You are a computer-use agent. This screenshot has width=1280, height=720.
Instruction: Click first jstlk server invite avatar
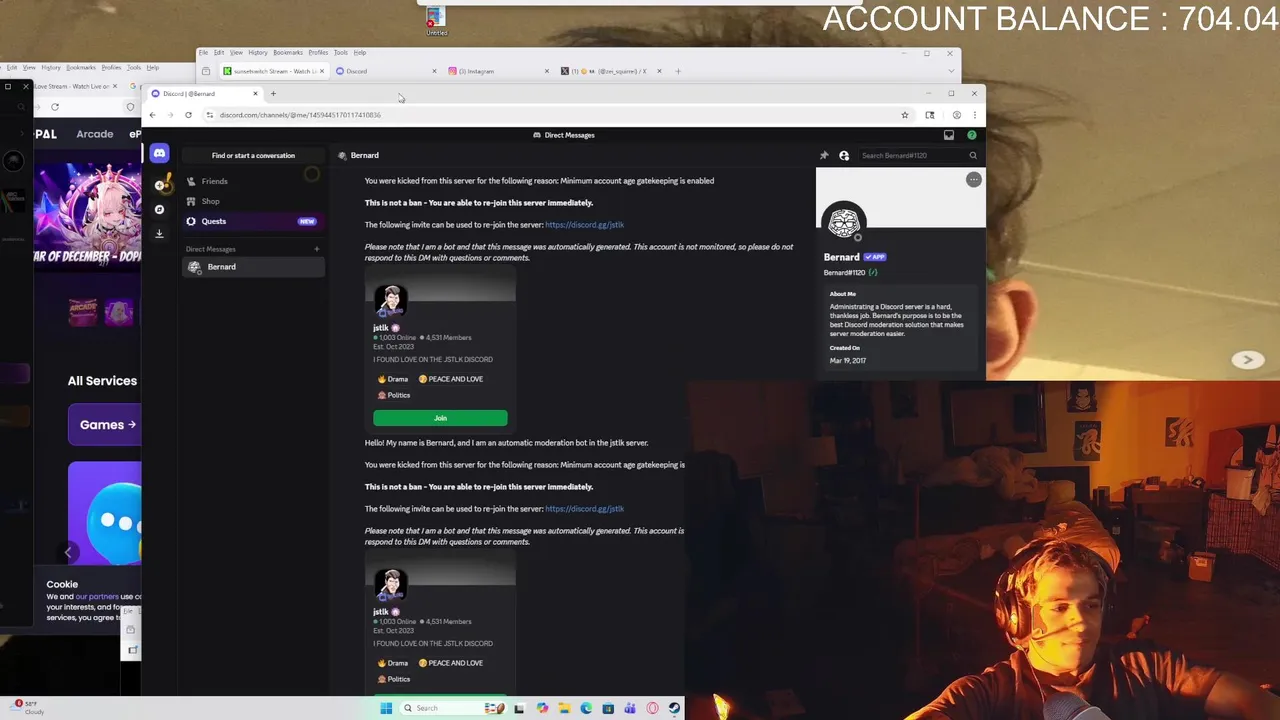[x=390, y=301]
